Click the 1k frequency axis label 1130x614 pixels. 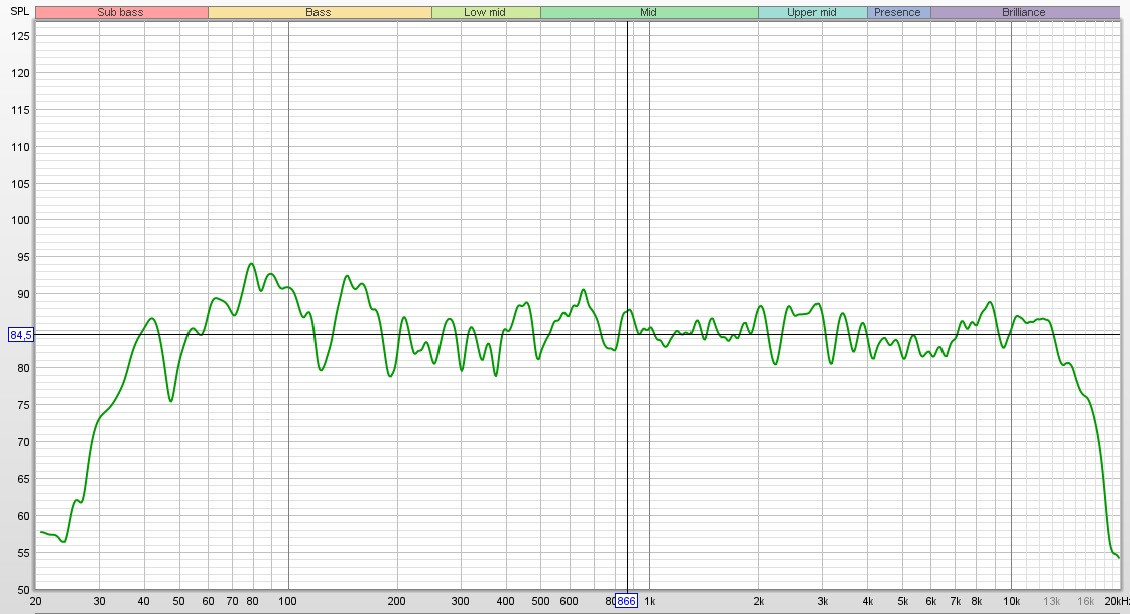(650, 601)
